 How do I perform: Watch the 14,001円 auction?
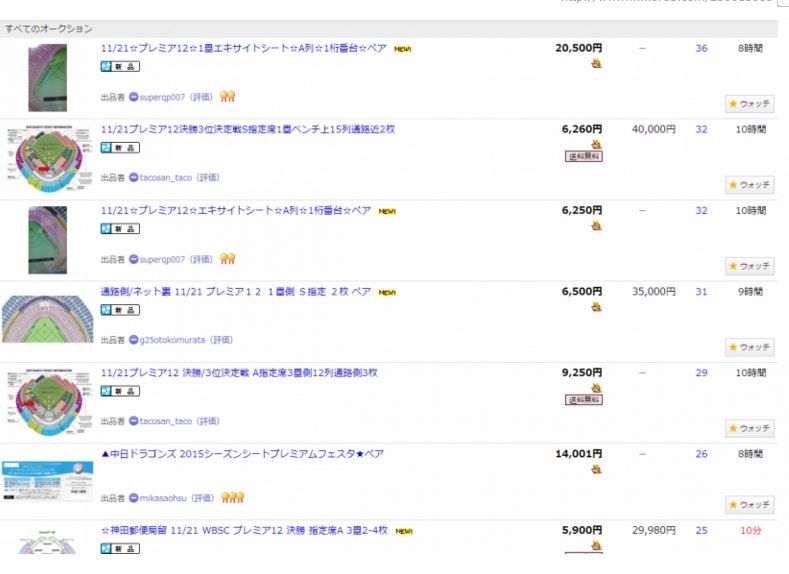749,504
